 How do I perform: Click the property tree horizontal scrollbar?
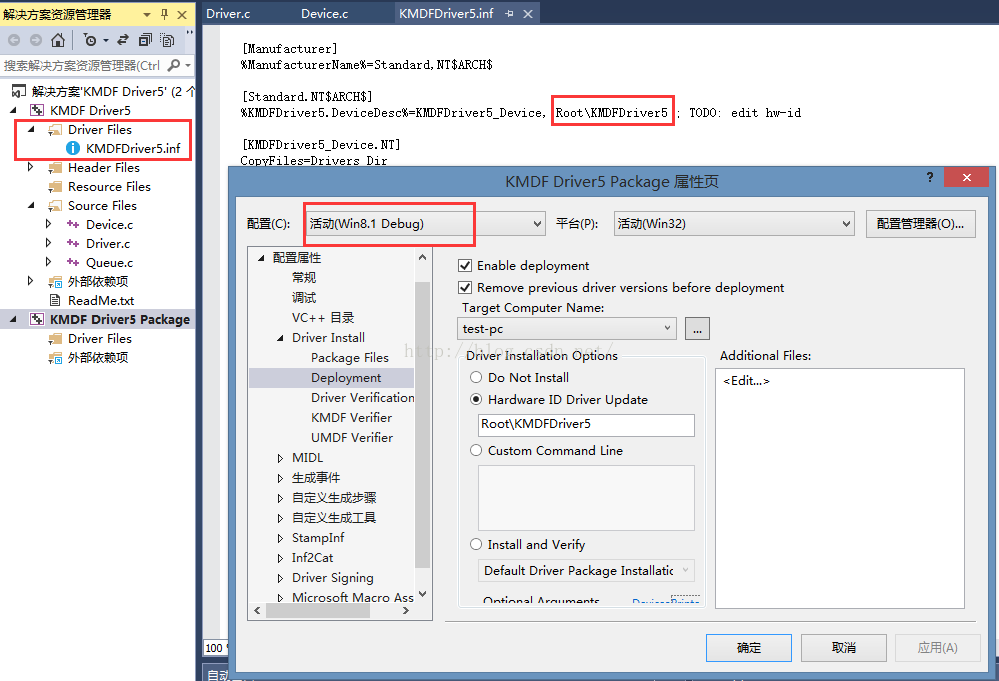318,611
